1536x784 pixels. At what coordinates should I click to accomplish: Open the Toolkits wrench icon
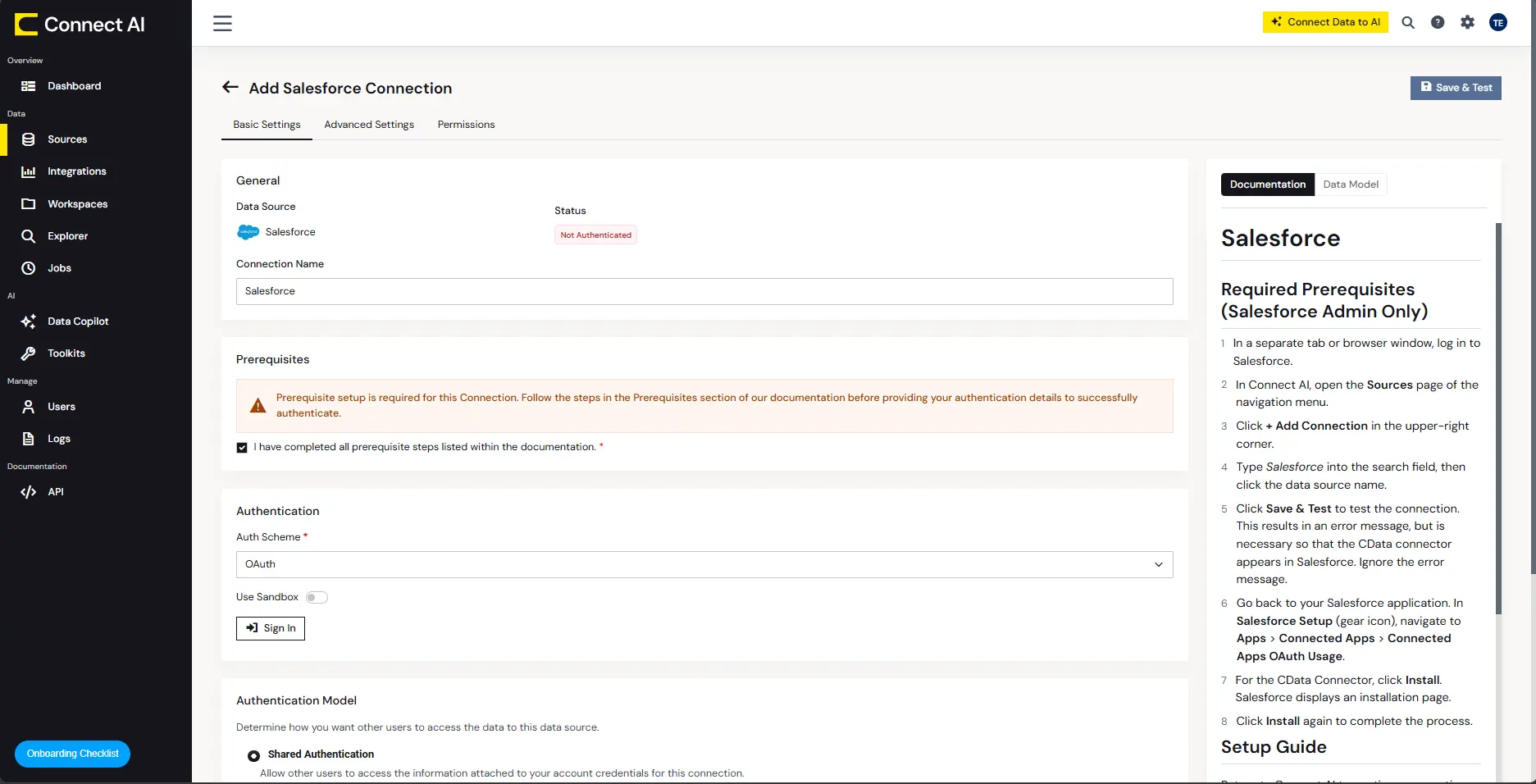click(x=29, y=353)
